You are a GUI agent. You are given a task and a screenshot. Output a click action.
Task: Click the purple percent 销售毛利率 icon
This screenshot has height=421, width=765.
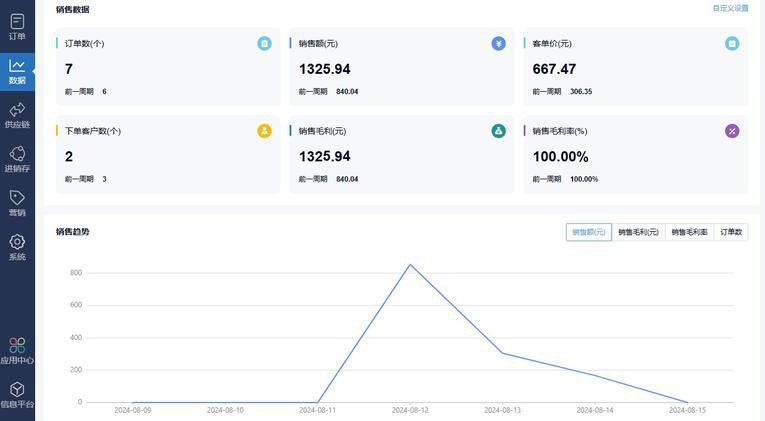[732, 131]
